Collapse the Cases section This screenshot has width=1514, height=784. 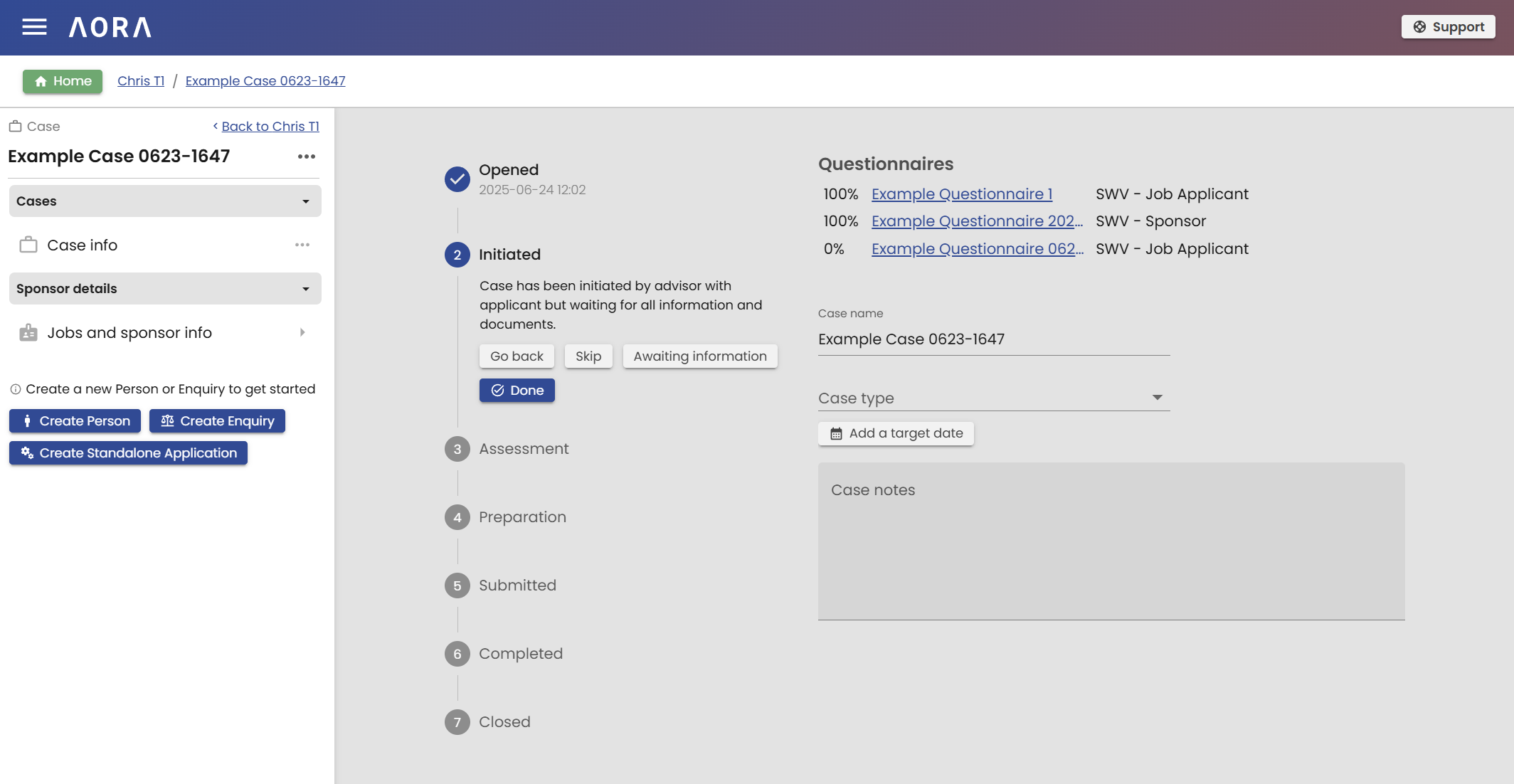coord(305,201)
